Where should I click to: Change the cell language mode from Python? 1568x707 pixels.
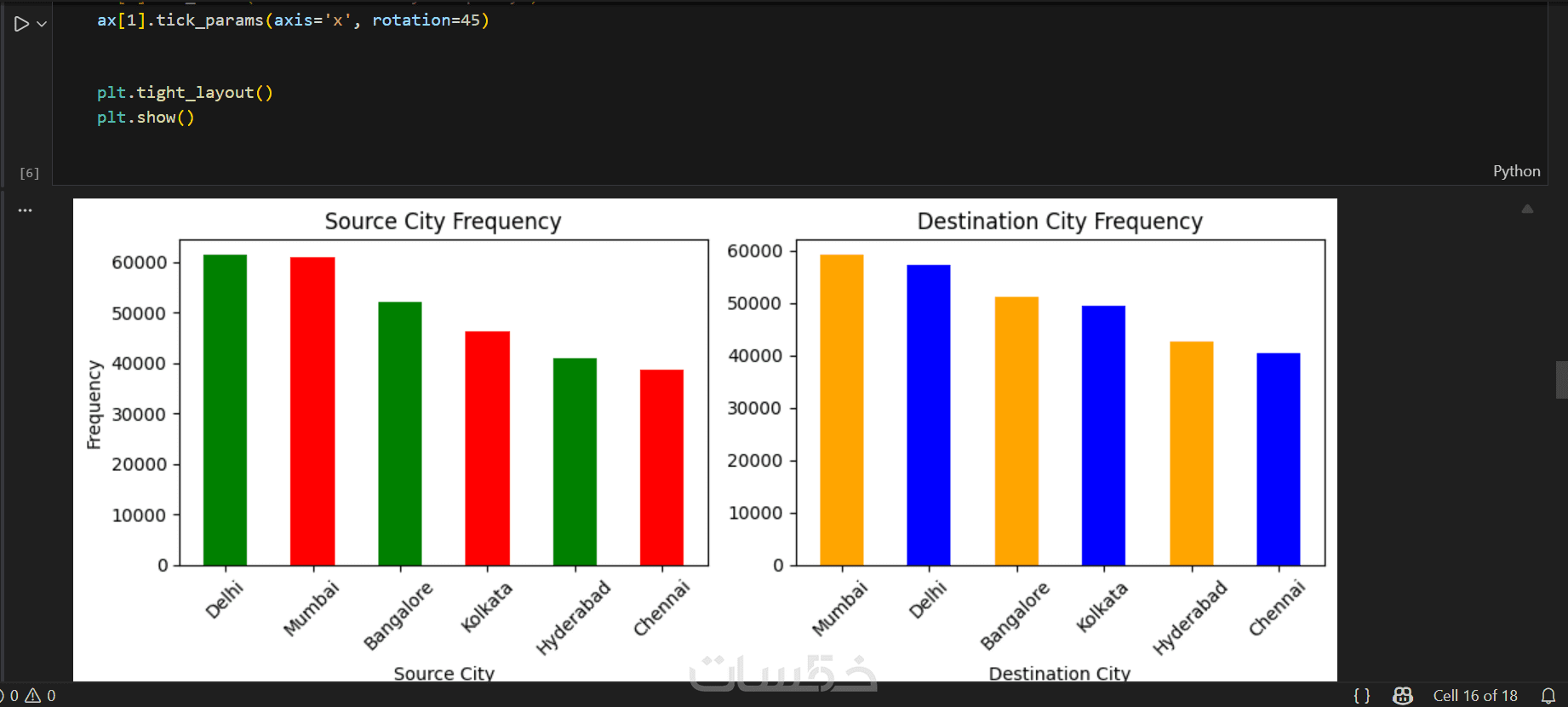tap(1516, 171)
